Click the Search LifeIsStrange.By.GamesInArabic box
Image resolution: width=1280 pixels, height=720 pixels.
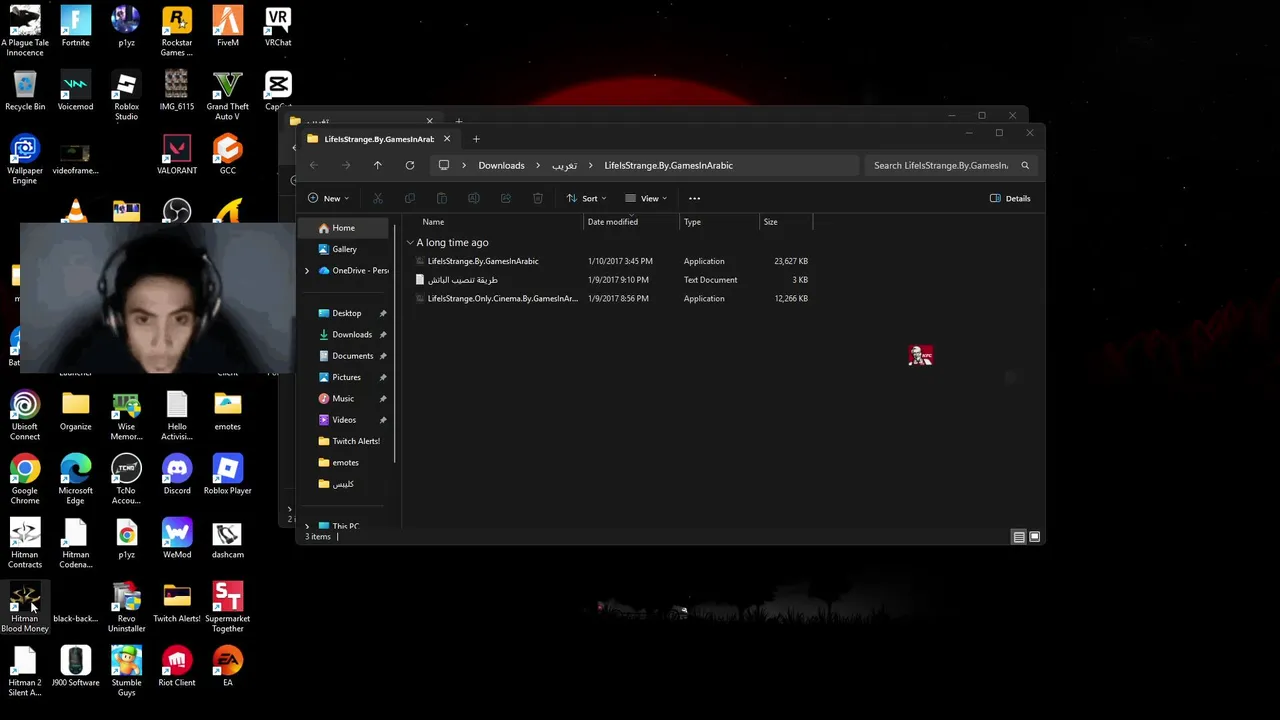950,165
